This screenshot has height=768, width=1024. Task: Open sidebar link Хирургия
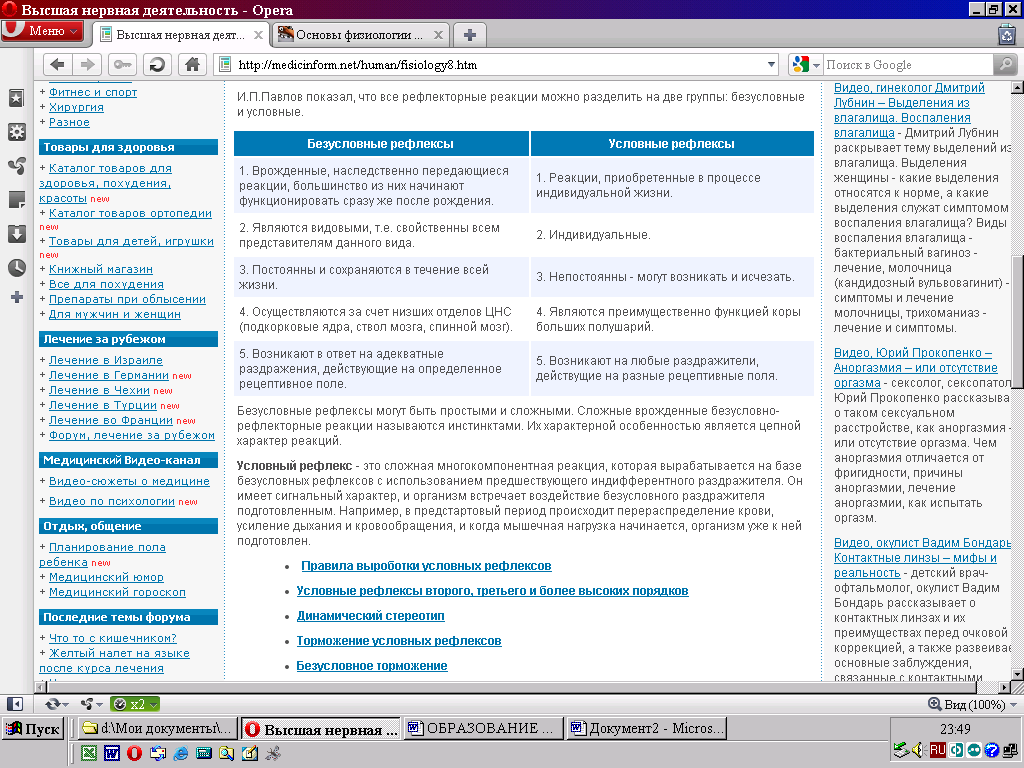click(76, 107)
